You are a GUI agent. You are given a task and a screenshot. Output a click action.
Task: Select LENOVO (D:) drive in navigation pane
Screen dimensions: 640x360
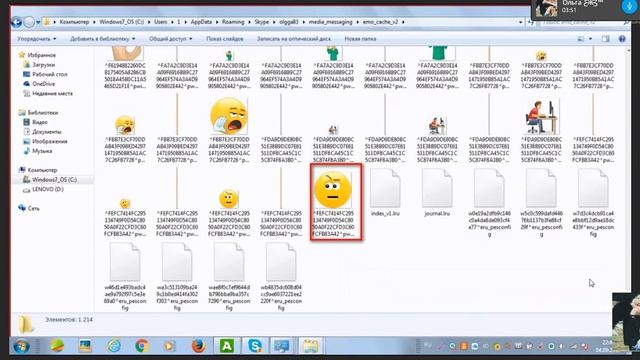tap(48, 189)
